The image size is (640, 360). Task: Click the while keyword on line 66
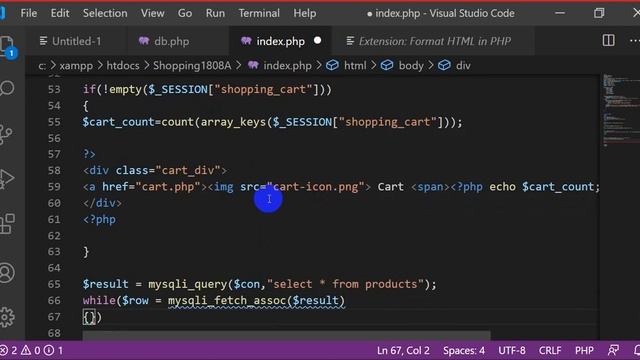[99, 300]
